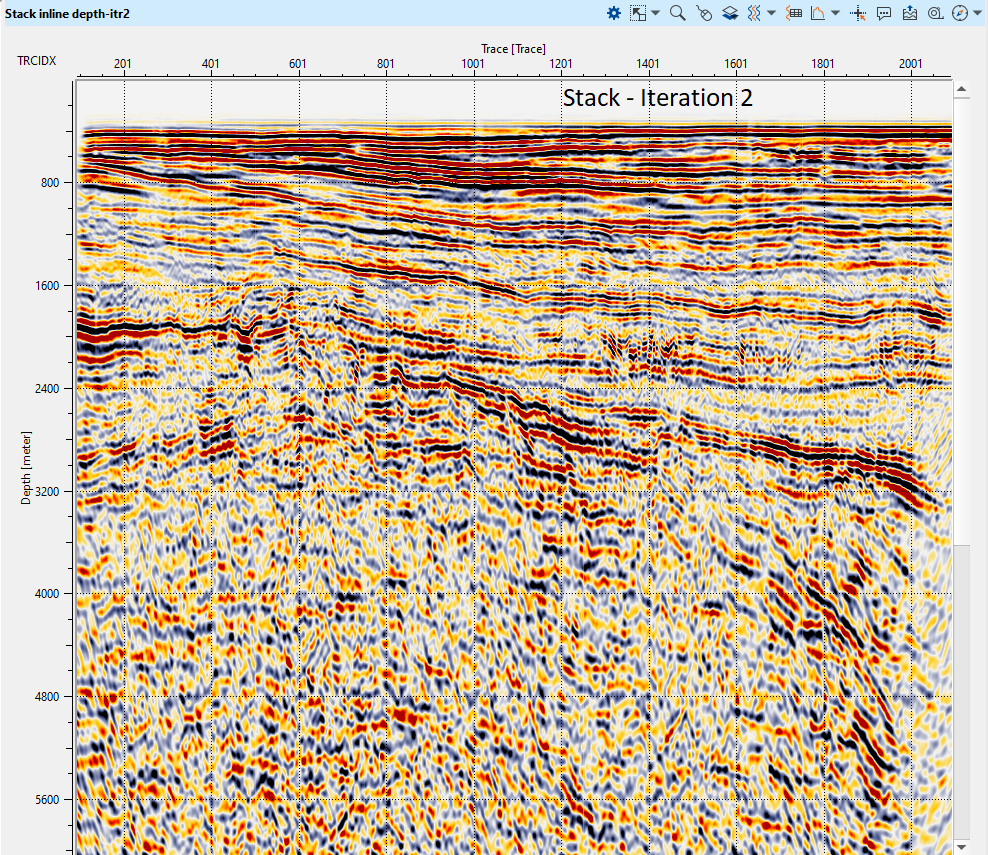Select the measuring tape tool
This screenshot has height=855, width=988.
[936, 13]
